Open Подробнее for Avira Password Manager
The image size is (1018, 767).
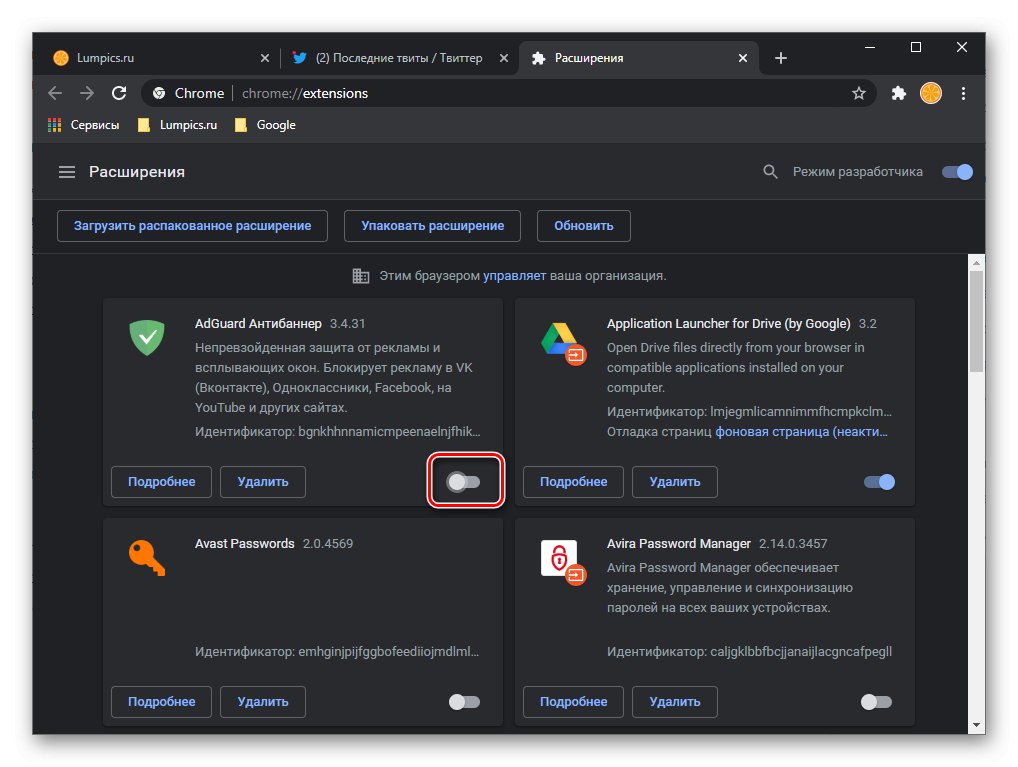pyautogui.click(x=573, y=701)
